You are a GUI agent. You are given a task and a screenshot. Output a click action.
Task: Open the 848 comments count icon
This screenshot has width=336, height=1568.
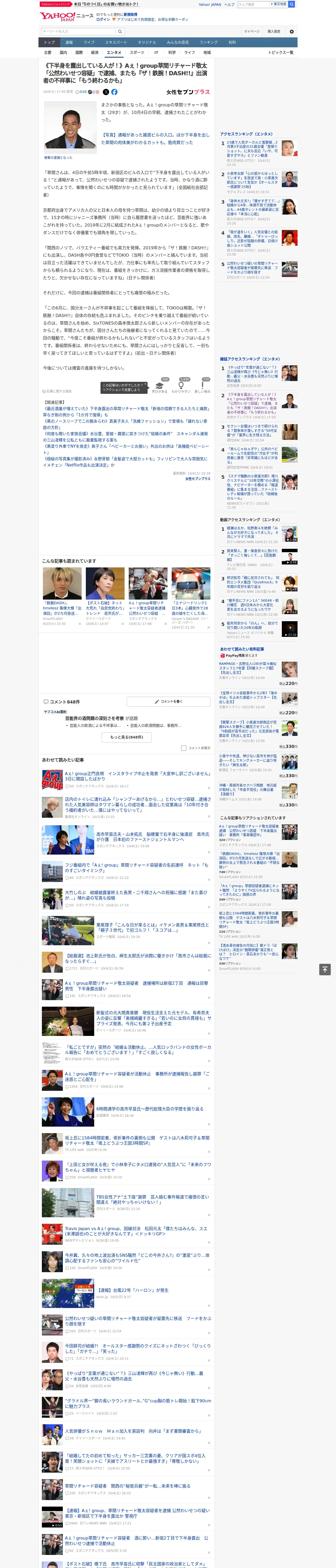[82, 92]
